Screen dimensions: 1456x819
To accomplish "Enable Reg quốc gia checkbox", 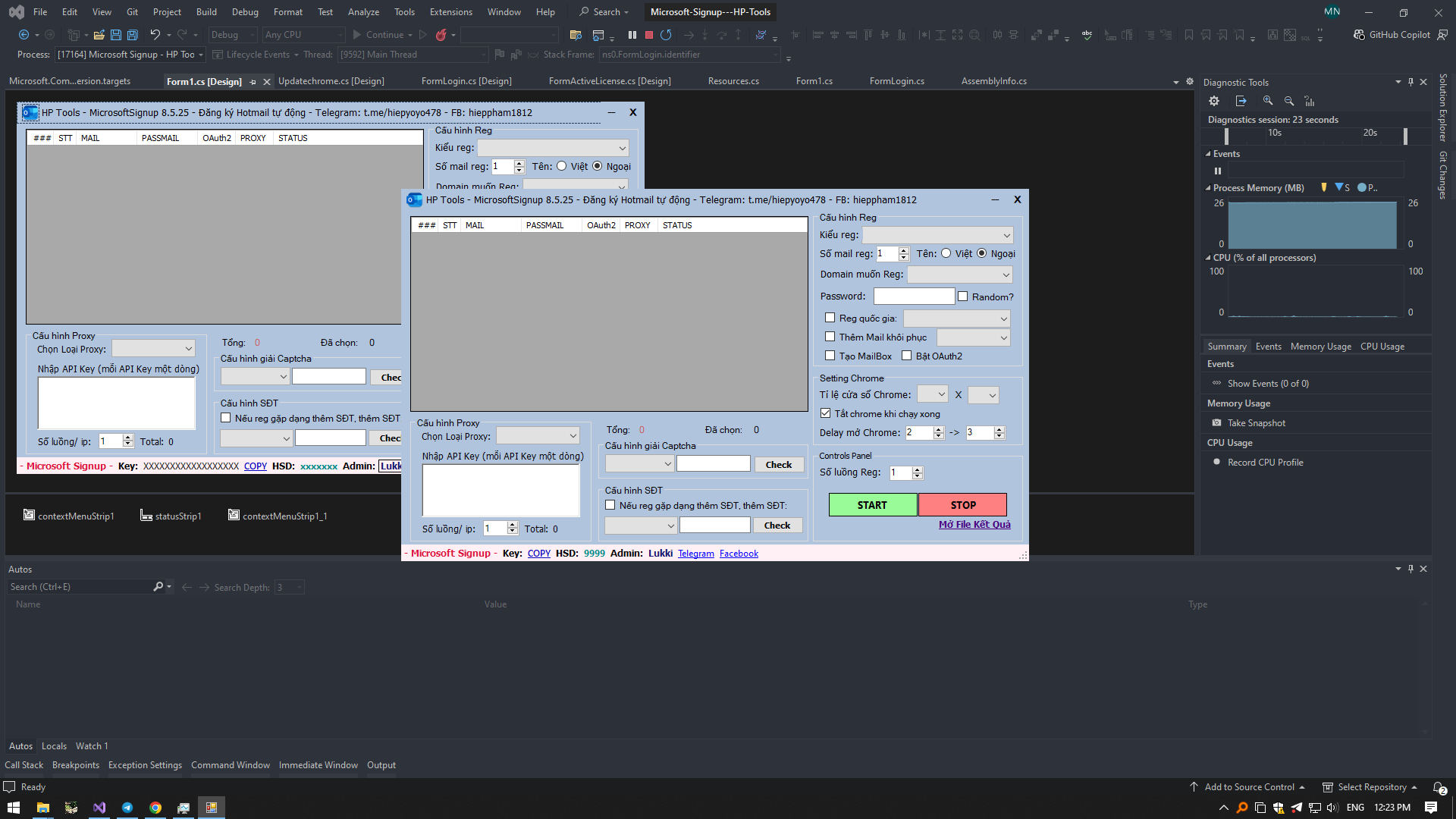I will click(830, 318).
